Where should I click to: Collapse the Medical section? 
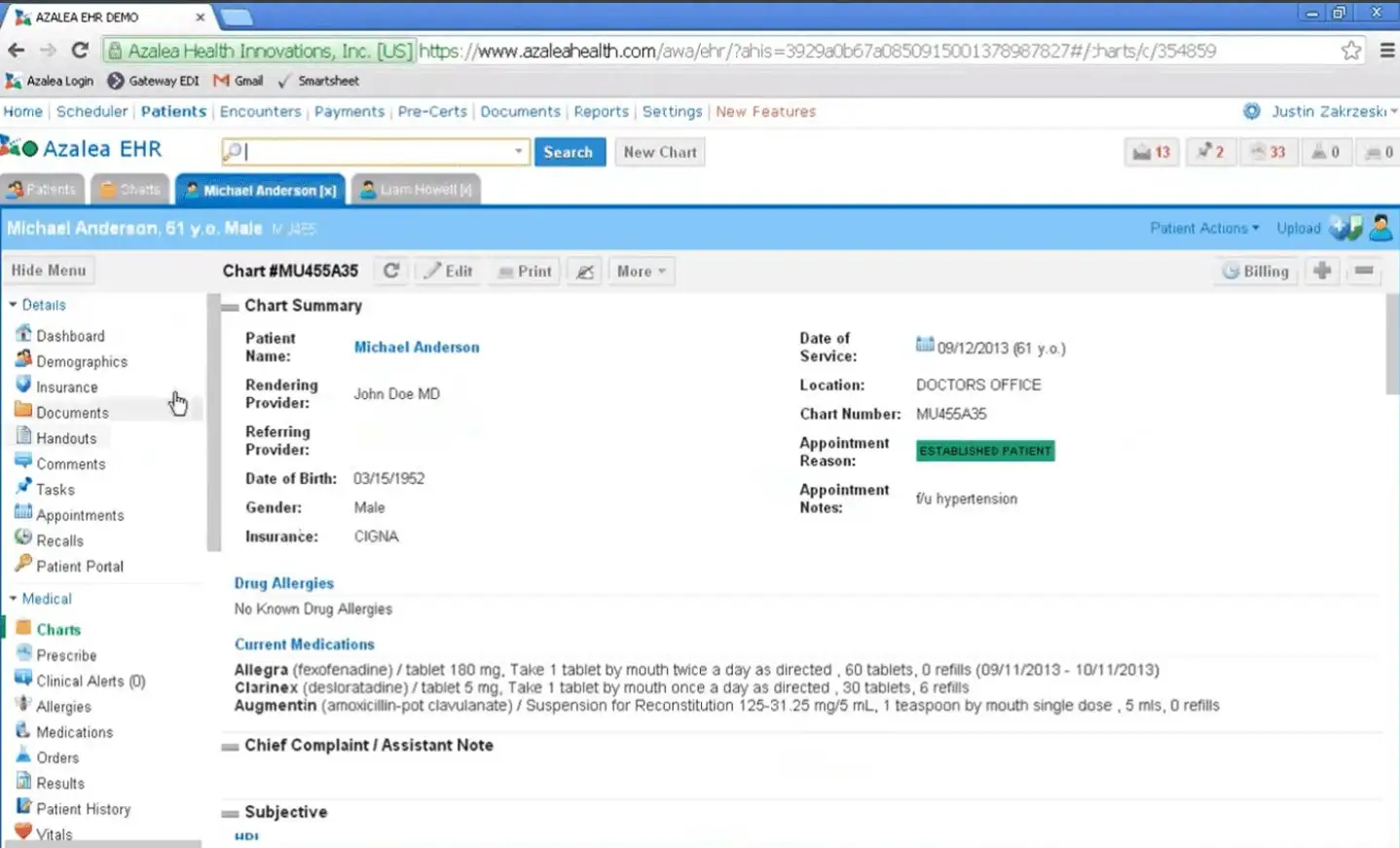tap(15, 598)
